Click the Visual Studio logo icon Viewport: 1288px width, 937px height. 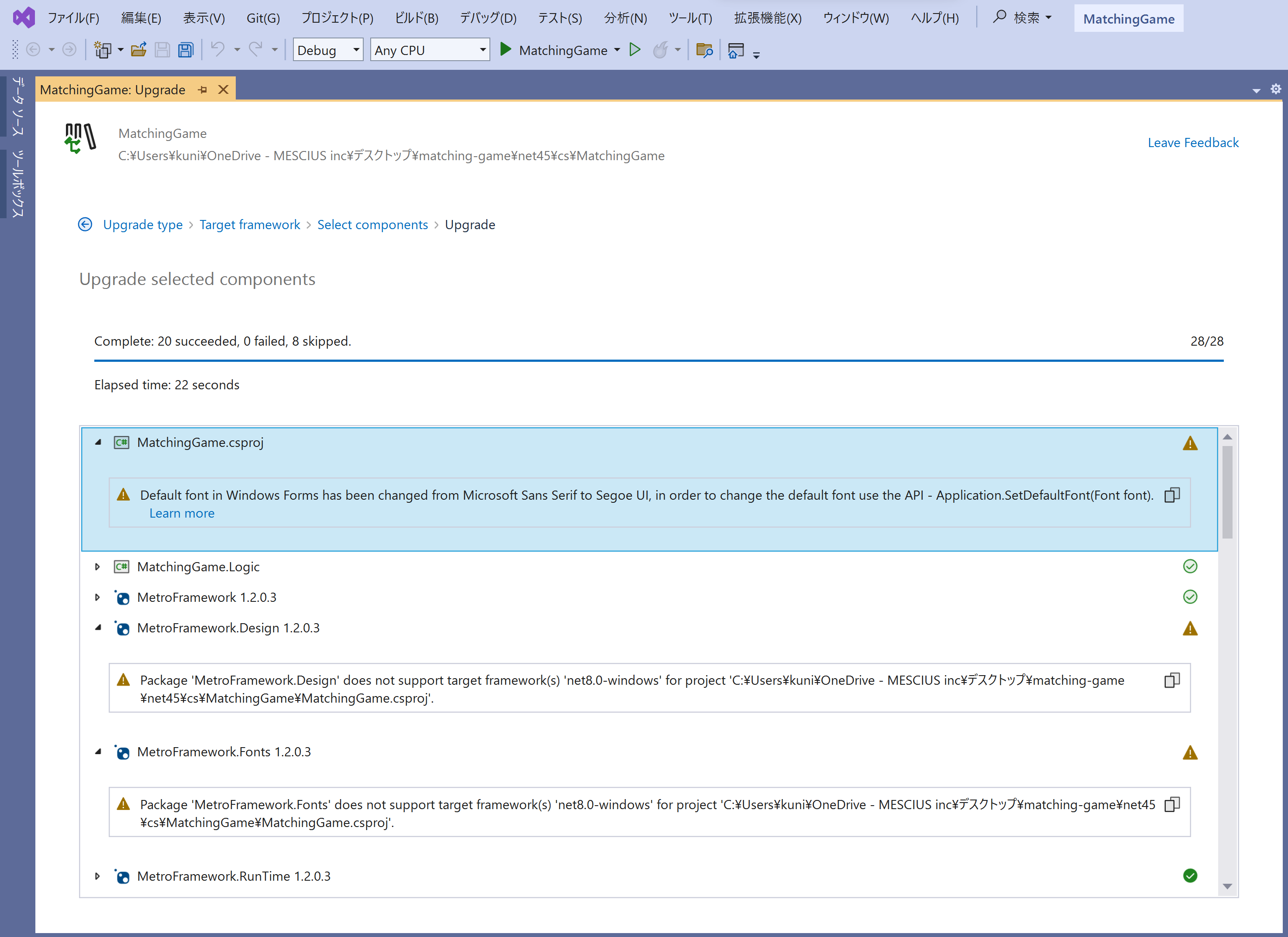click(24, 18)
